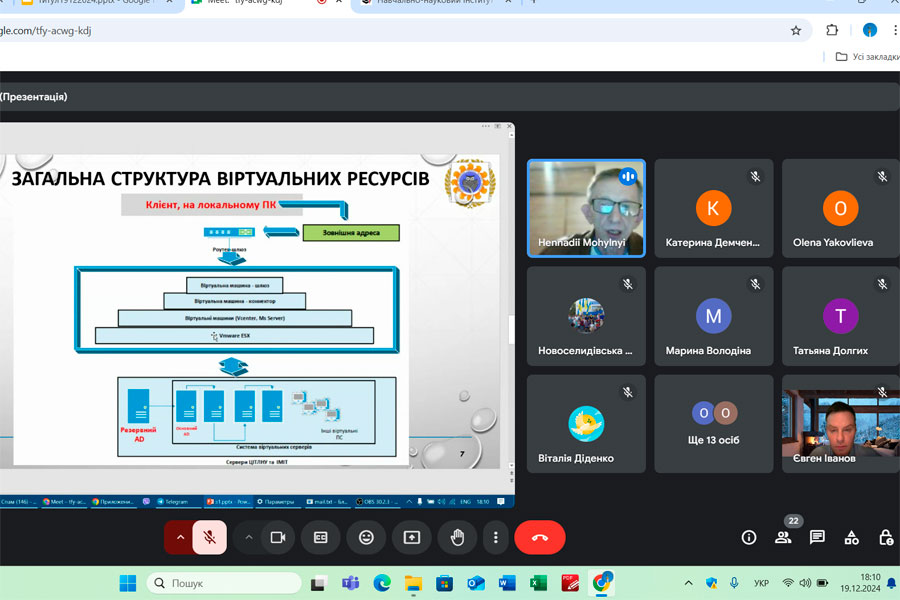Raise hand in the meeting

click(x=457, y=537)
